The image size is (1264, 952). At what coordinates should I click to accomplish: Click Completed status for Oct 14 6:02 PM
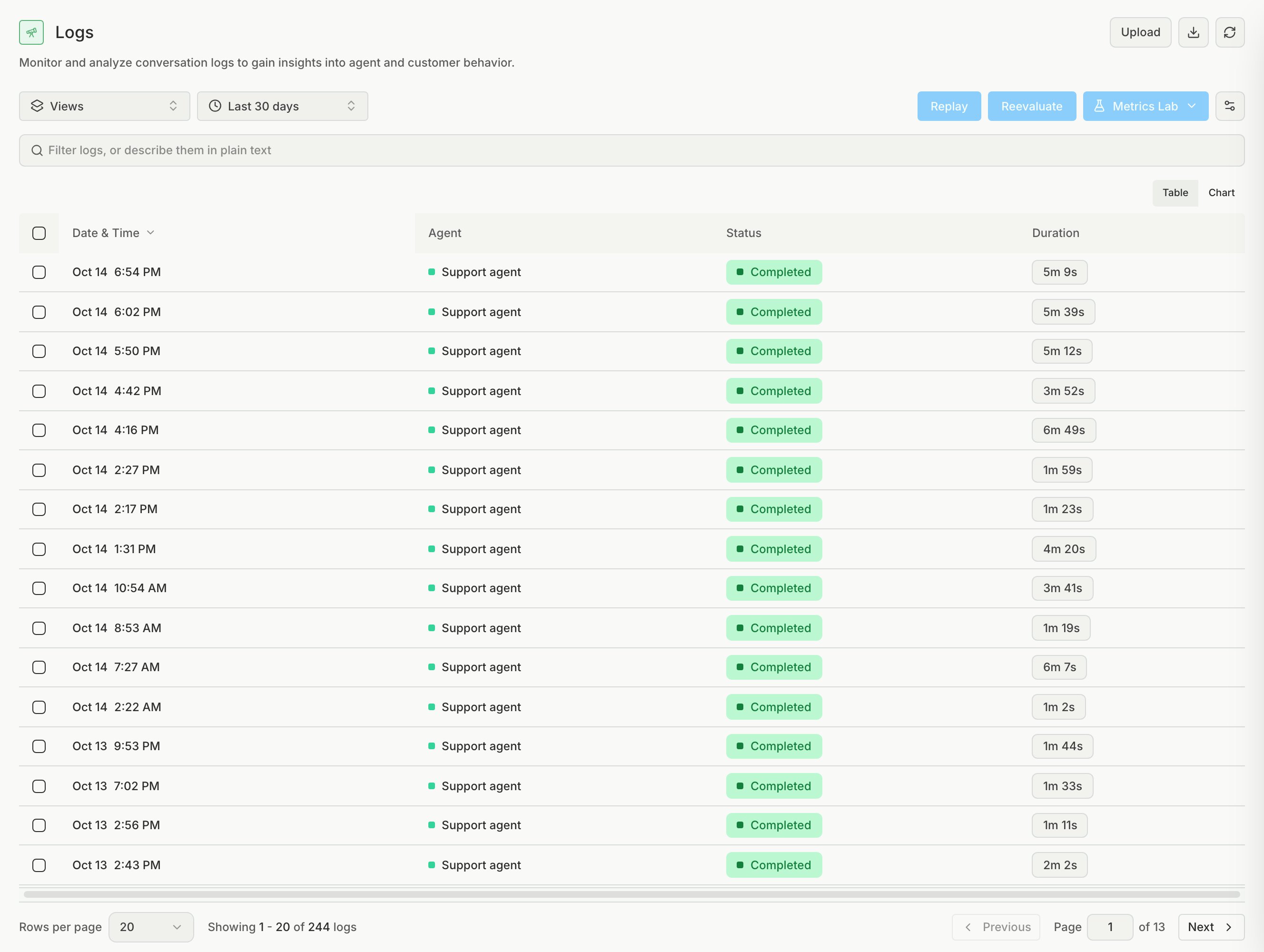pyautogui.click(x=774, y=312)
